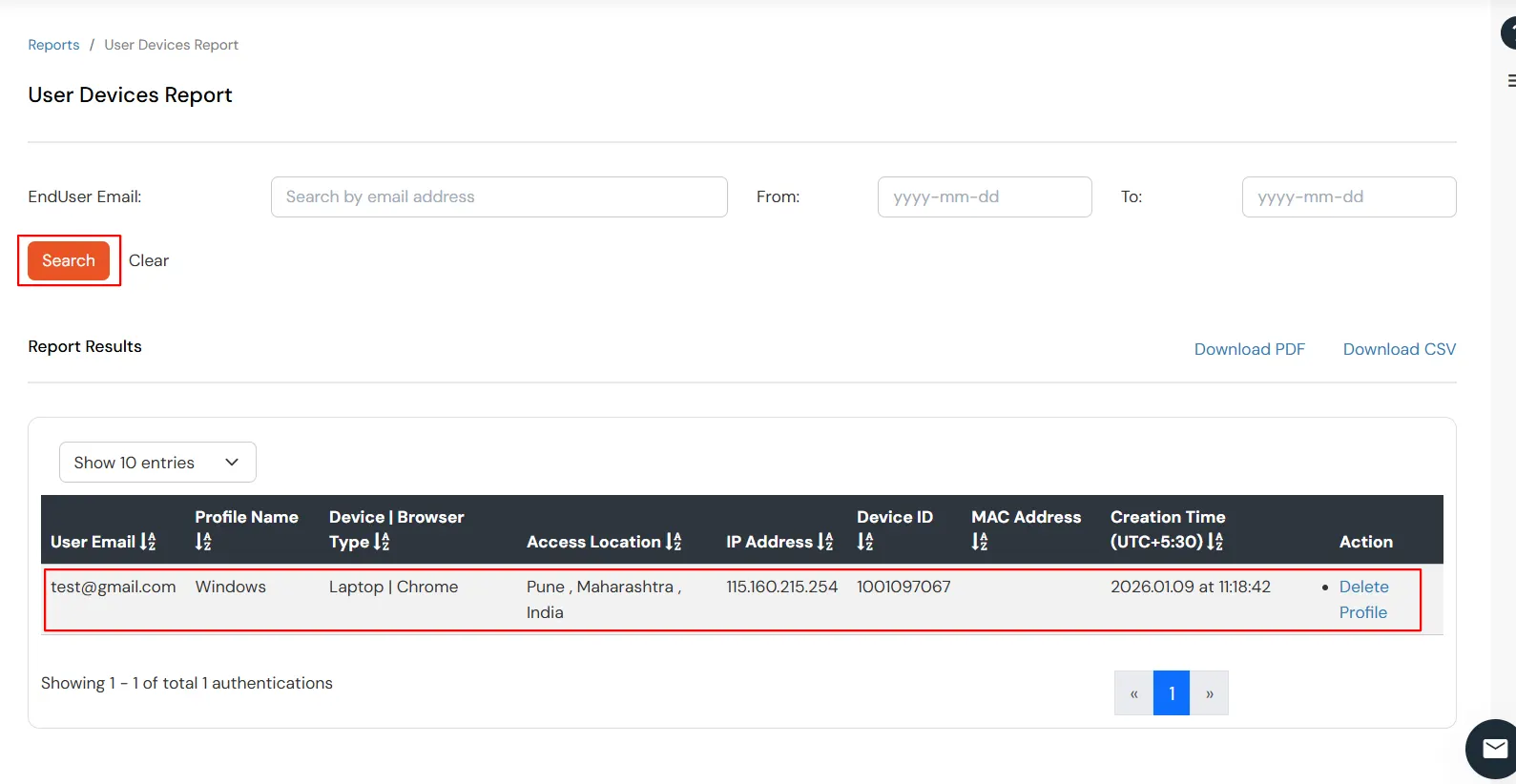The width and height of the screenshot is (1516, 784).
Task: Delete Profile for test@gmail.com
Action: [x=1363, y=599]
